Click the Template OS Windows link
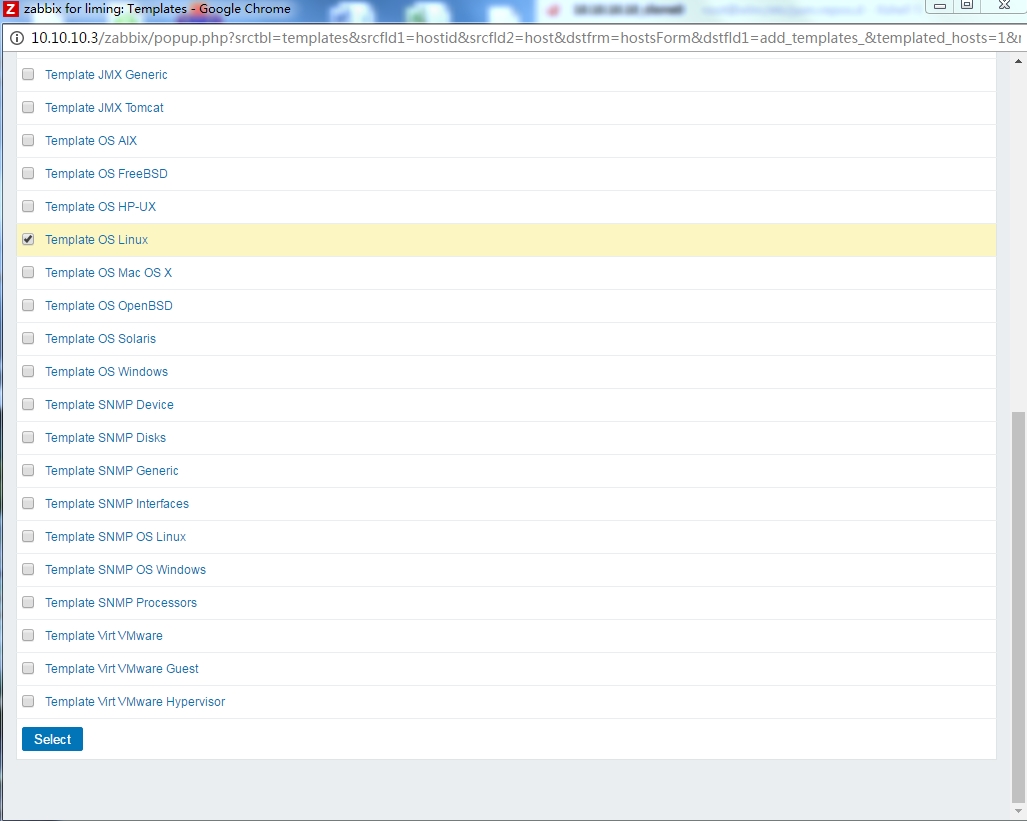The height and width of the screenshot is (821, 1027). (x=106, y=372)
